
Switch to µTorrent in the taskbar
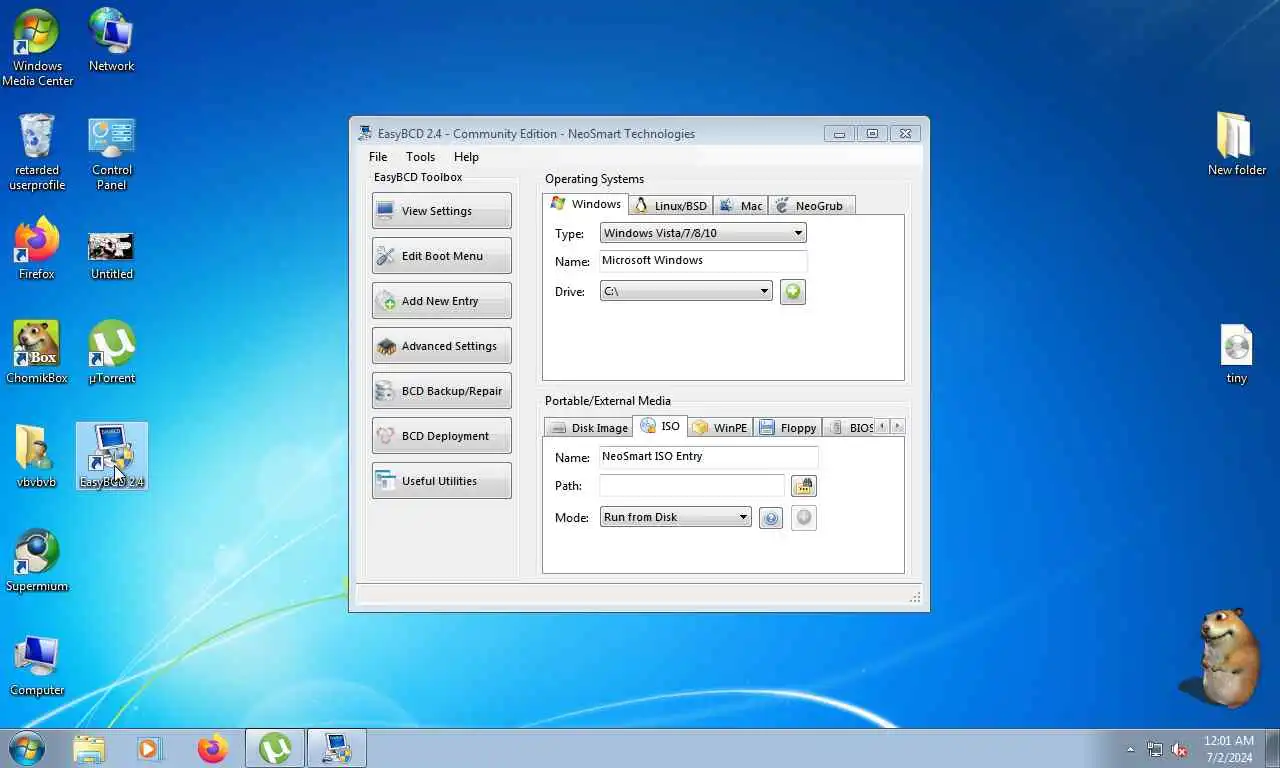click(275, 748)
